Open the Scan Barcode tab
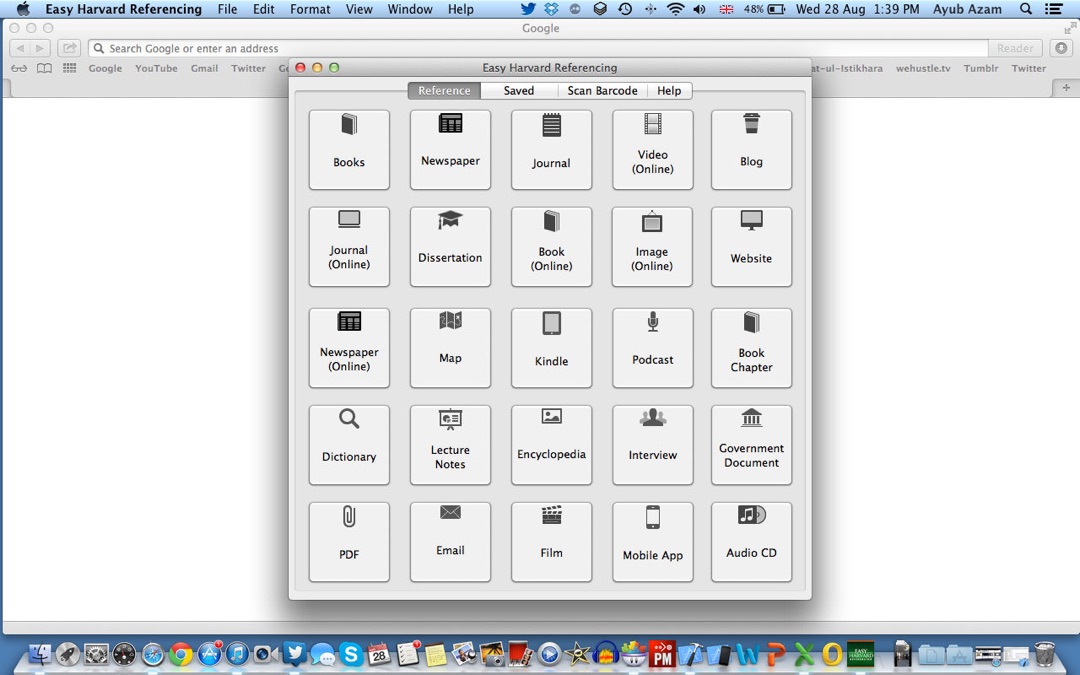 click(602, 91)
